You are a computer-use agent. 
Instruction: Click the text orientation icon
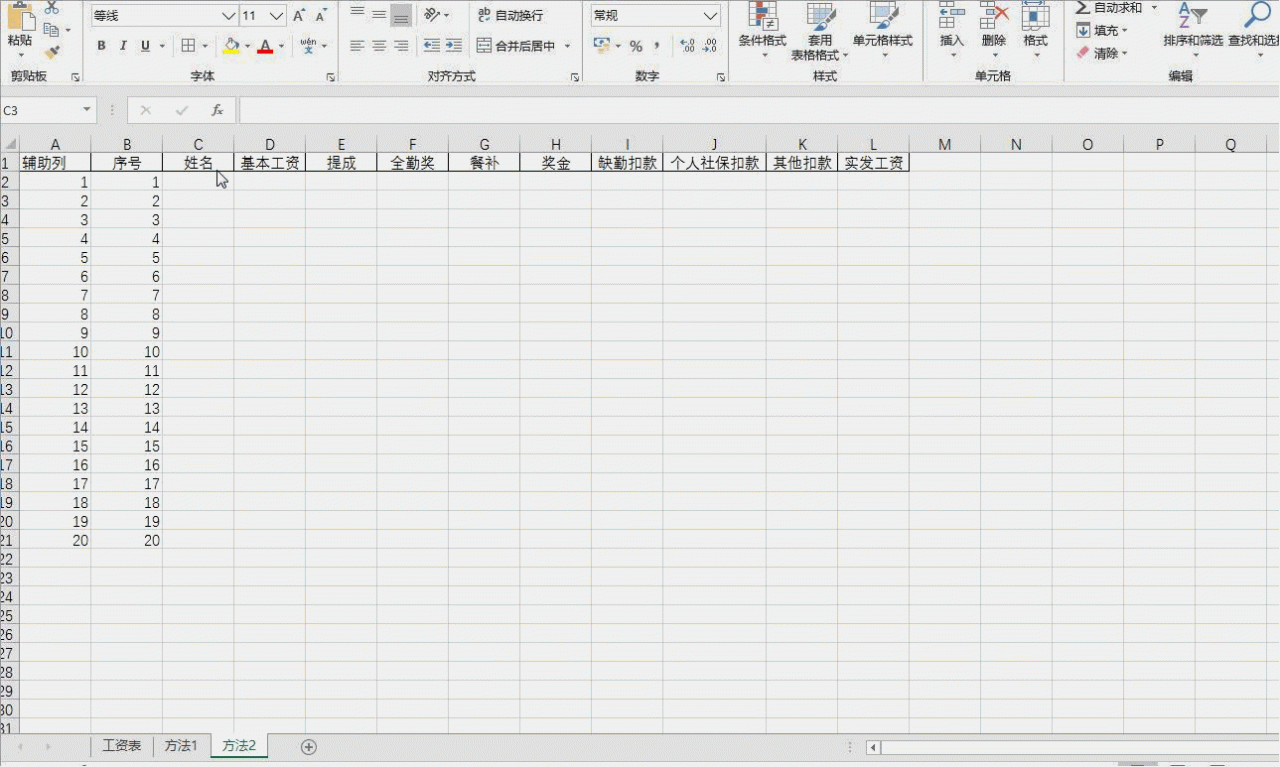point(431,14)
